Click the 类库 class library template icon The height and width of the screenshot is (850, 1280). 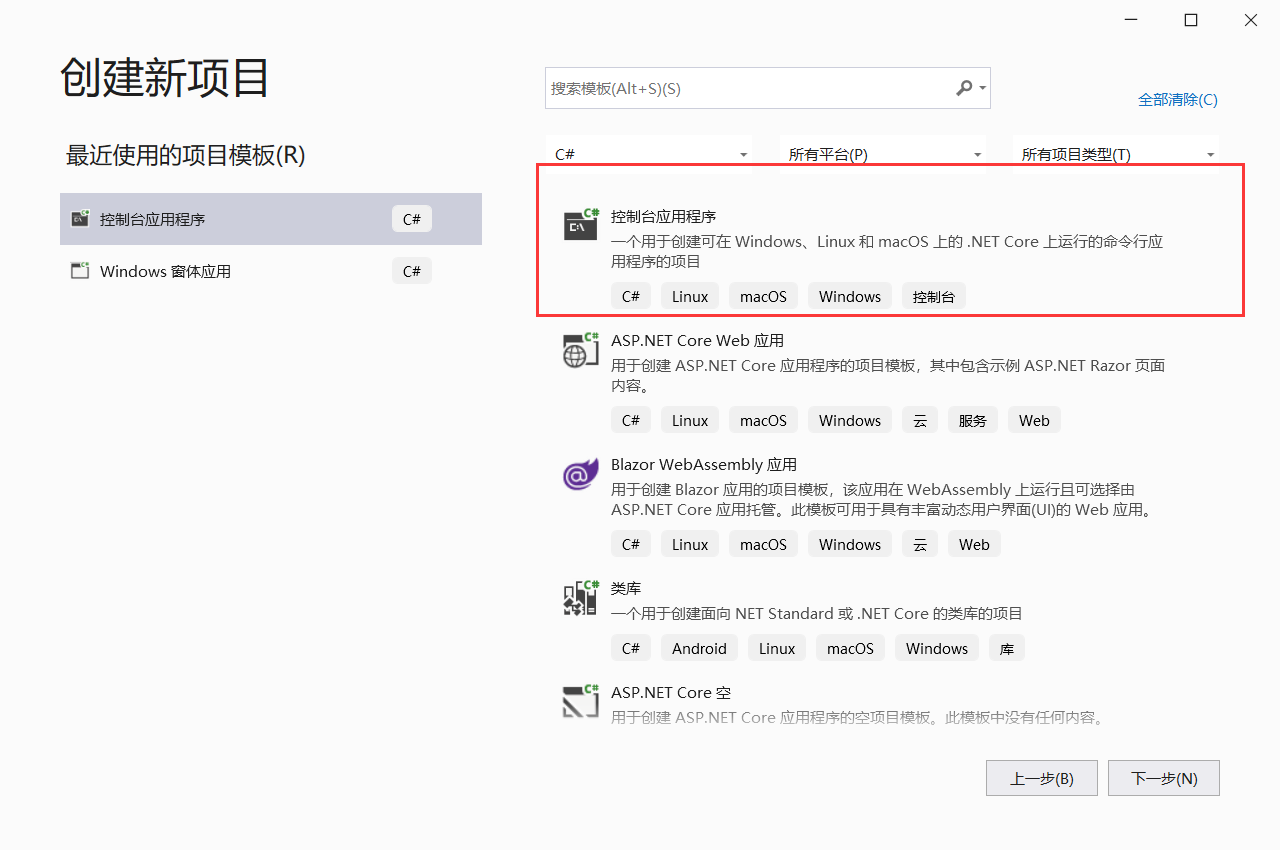coord(581,598)
